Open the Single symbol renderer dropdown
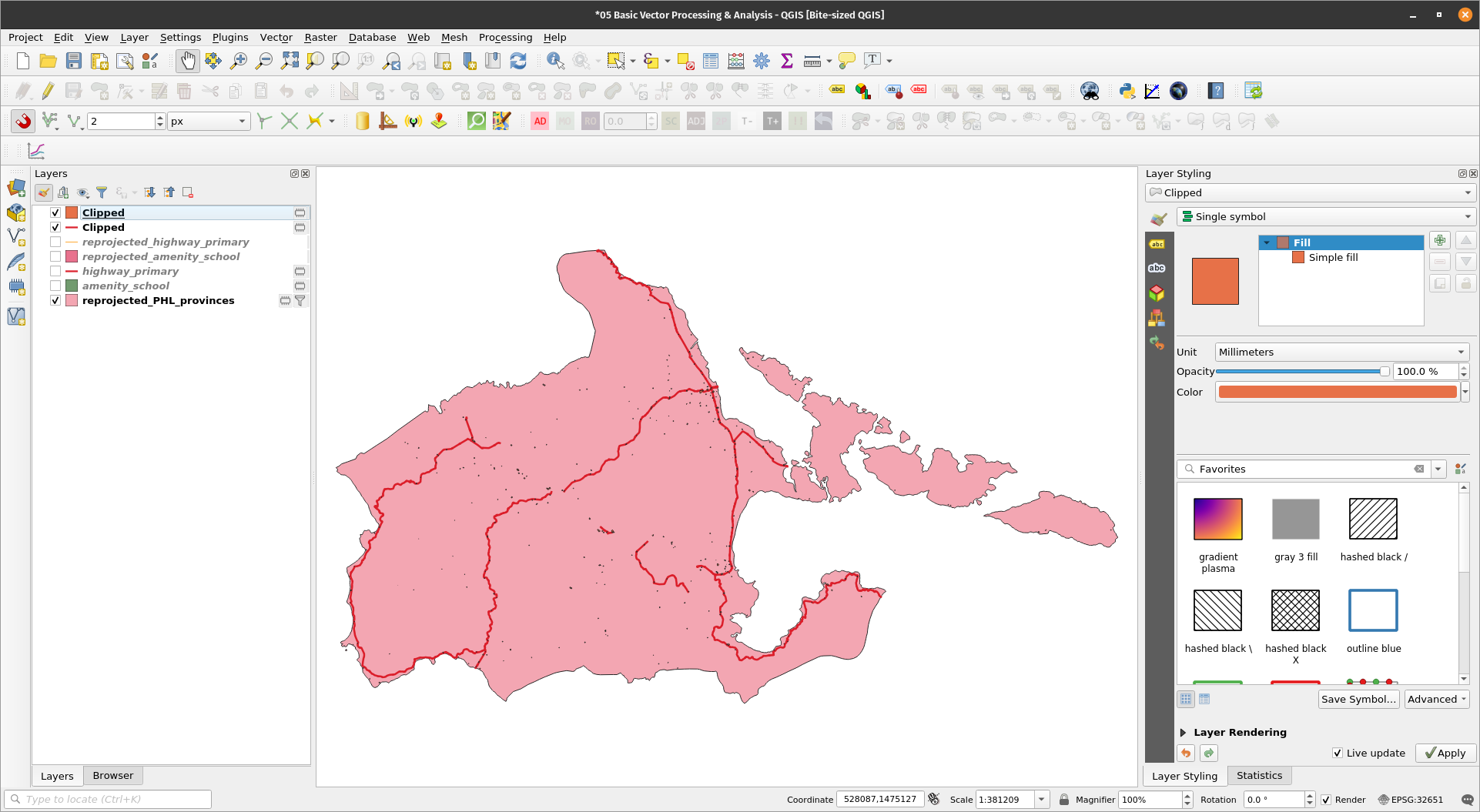The image size is (1480, 812). click(x=1326, y=216)
